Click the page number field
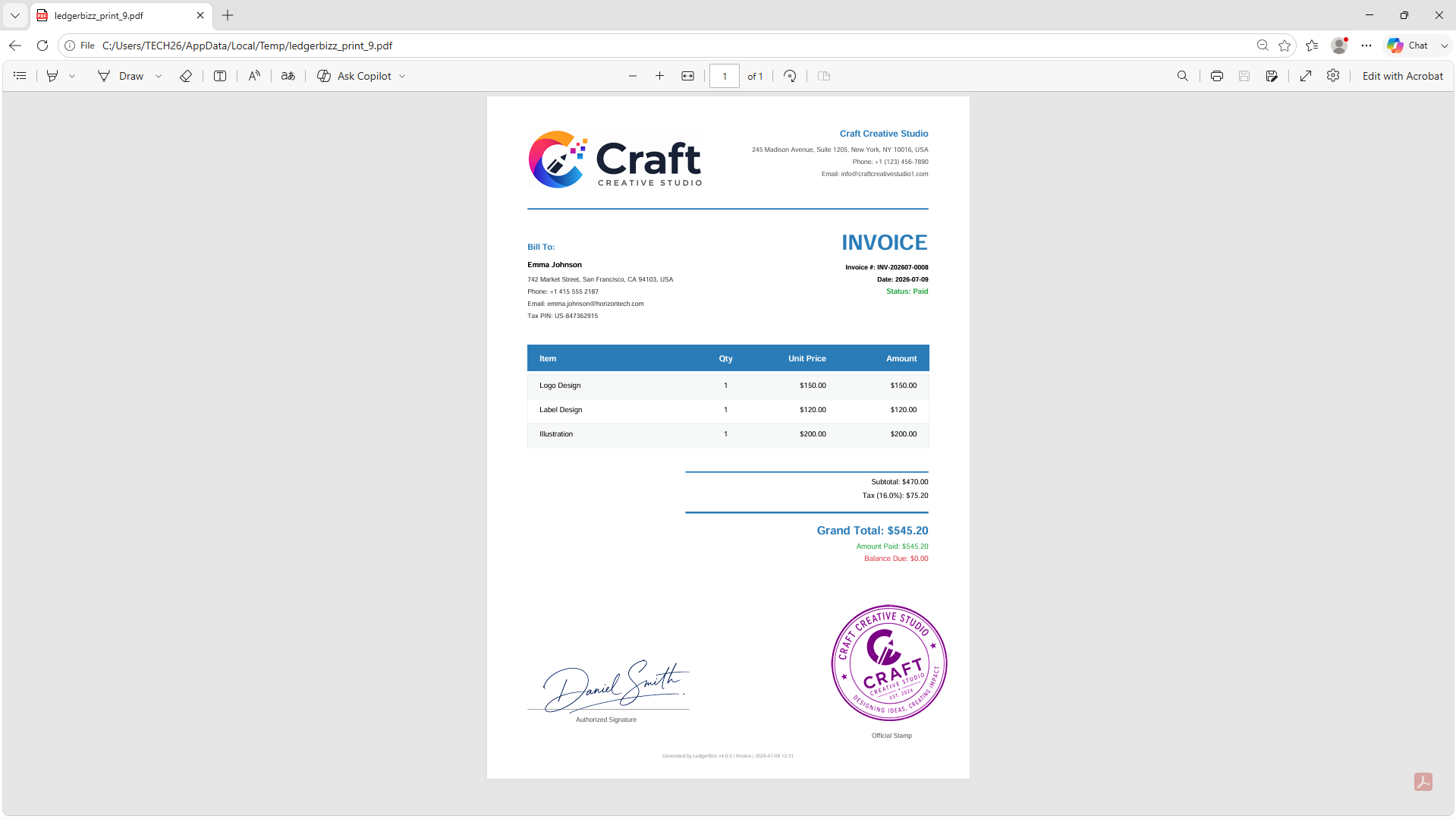 pyautogui.click(x=725, y=76)
